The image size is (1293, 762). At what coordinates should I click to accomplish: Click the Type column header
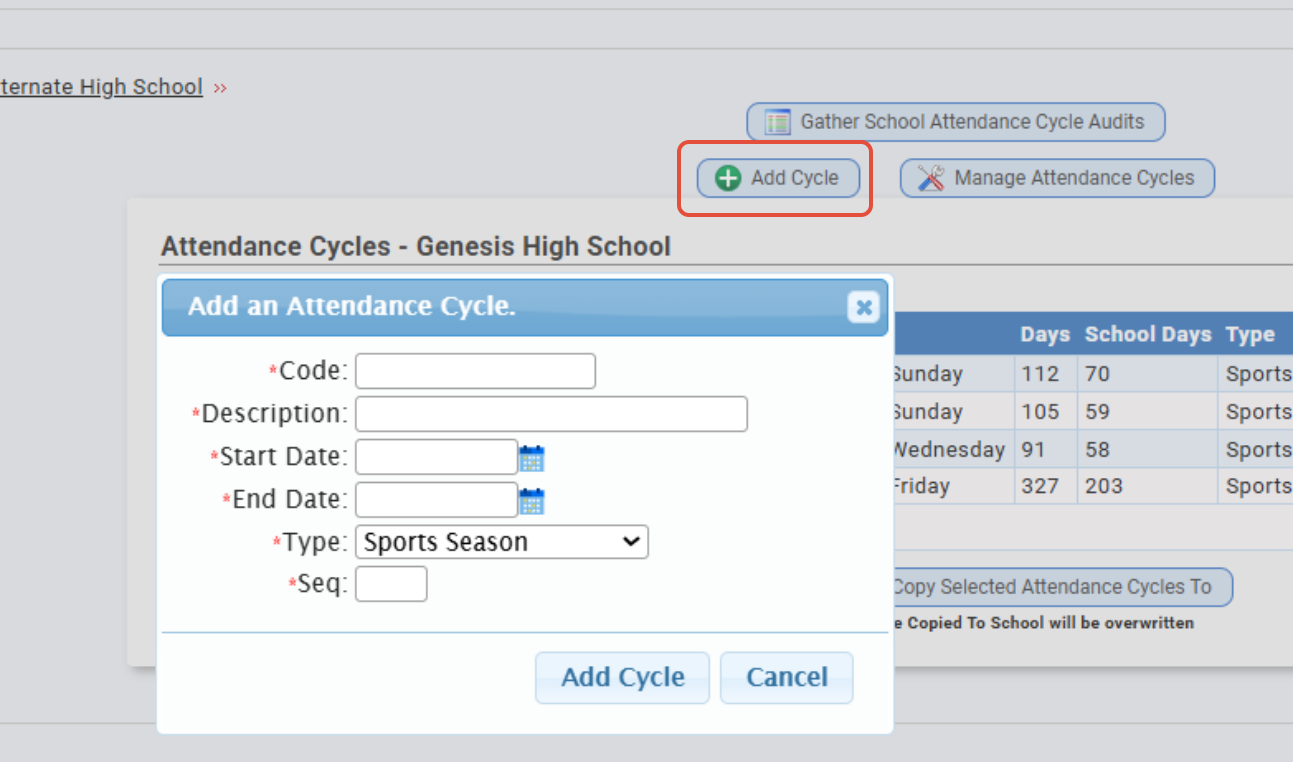(1250, 335)
